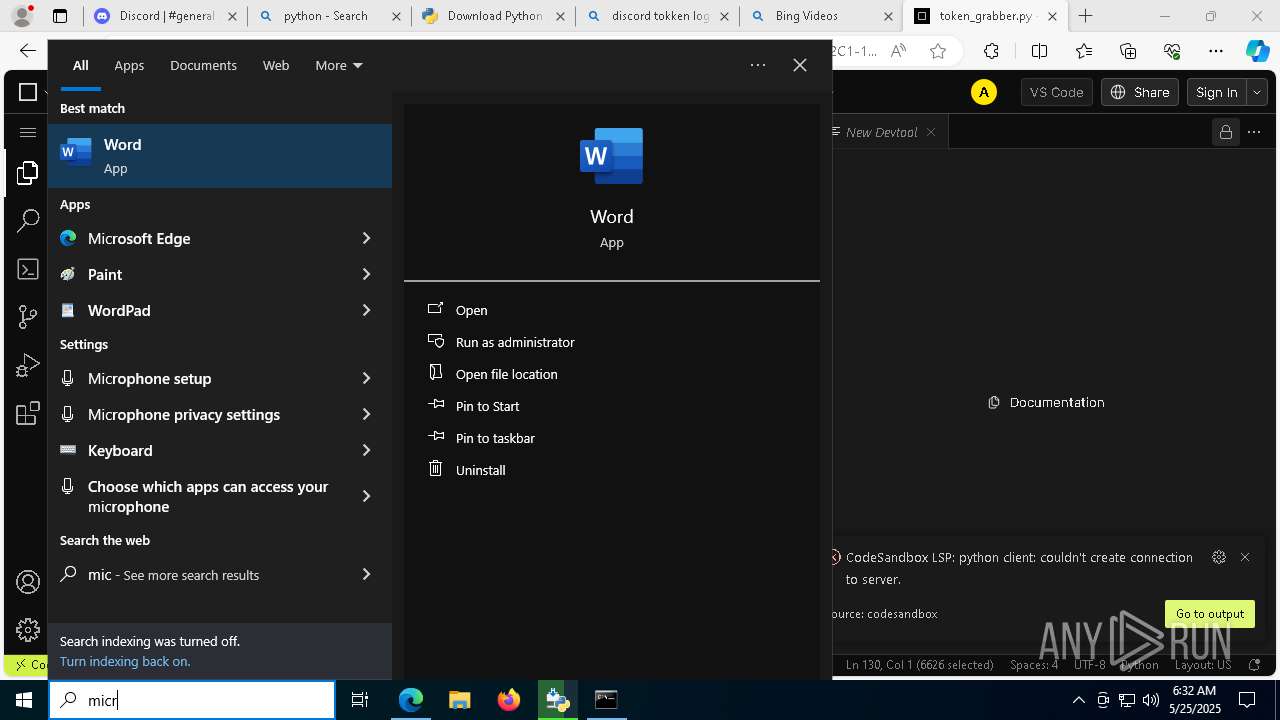Select WordPad in Apps results

click(200, 310)
